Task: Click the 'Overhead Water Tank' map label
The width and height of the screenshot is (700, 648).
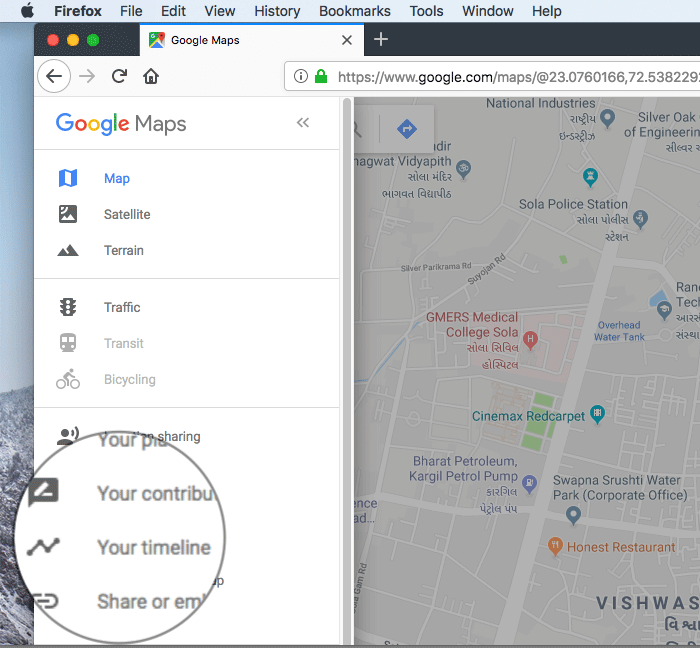Action: click(x=619, y=331)
